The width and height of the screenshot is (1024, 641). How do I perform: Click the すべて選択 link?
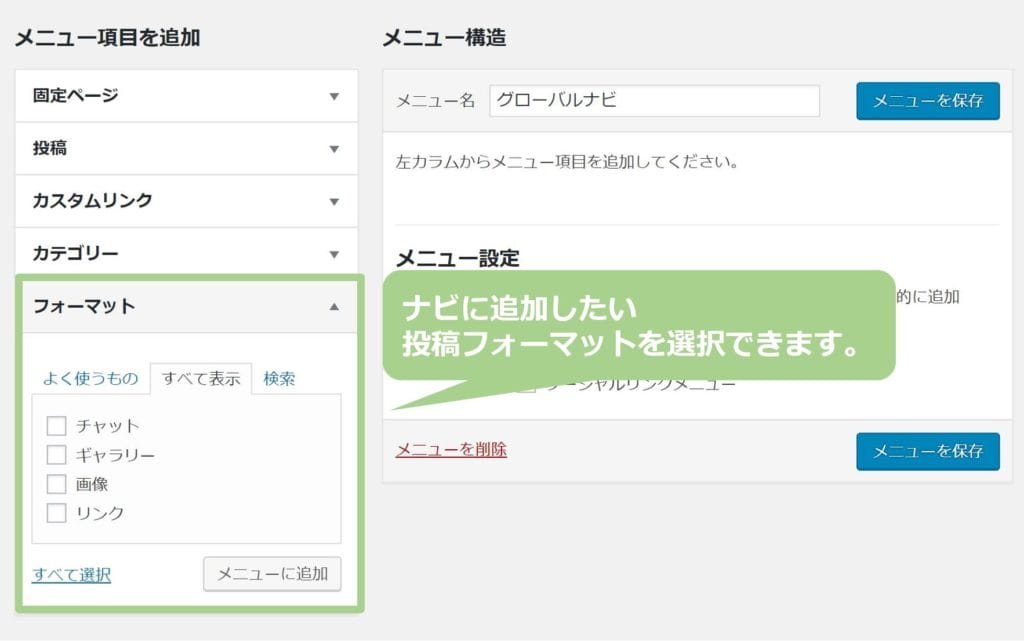click(x=71, y=575)
